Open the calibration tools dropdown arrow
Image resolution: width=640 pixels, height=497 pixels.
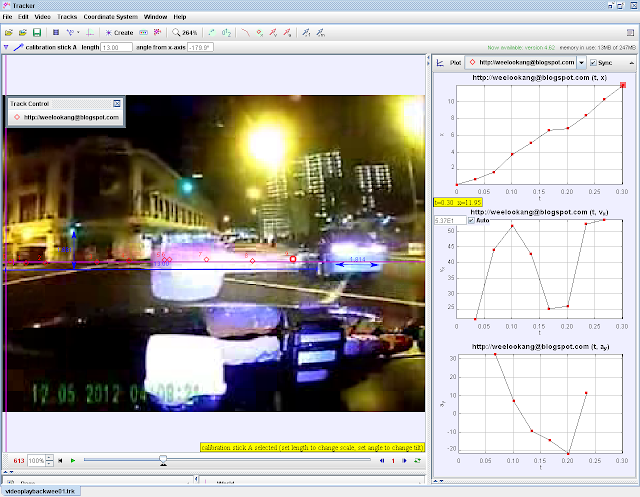[78, 33]
